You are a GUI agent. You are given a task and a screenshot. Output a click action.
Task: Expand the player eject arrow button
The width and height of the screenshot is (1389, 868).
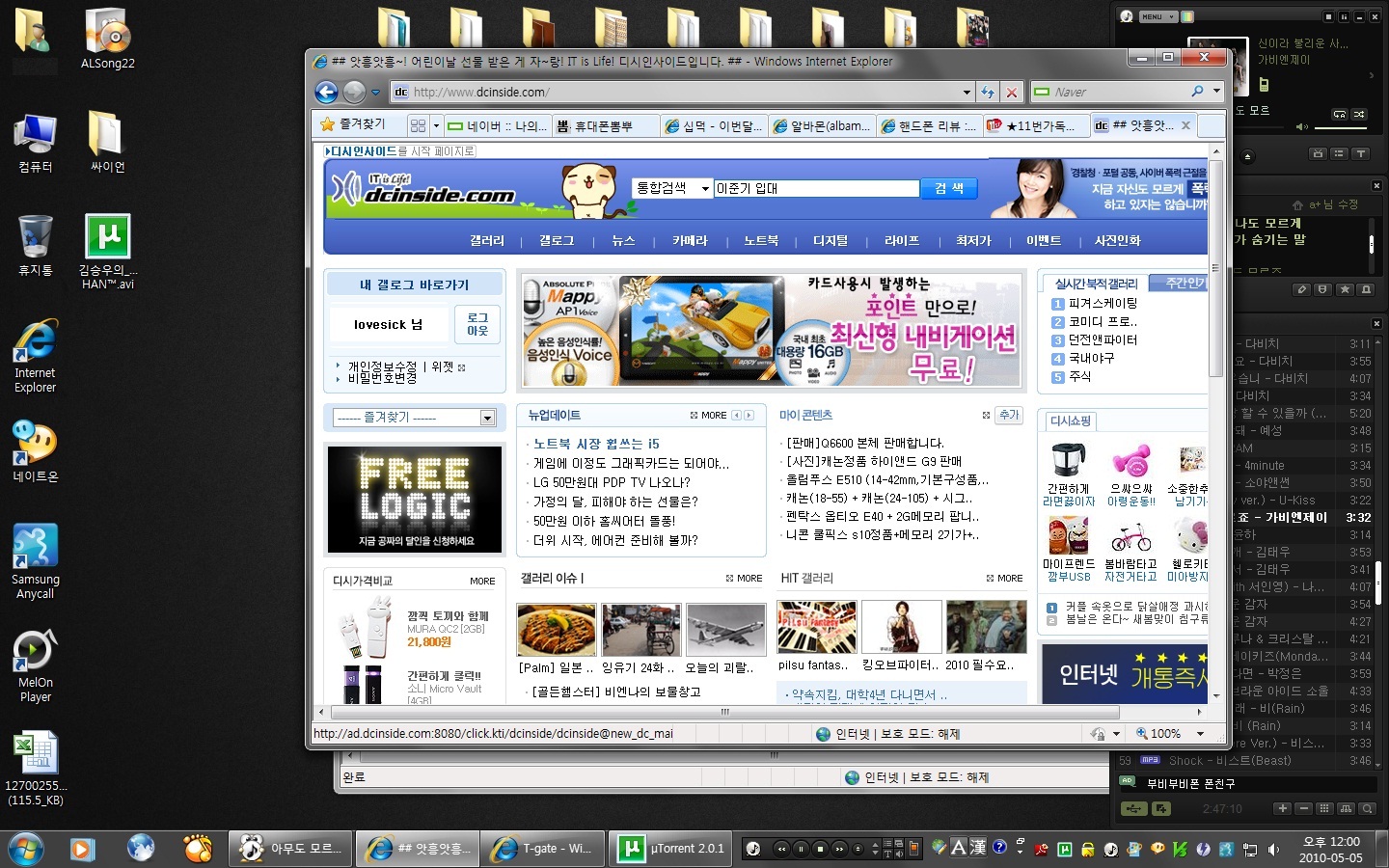pyautogui.click(x=1247, y=156)
